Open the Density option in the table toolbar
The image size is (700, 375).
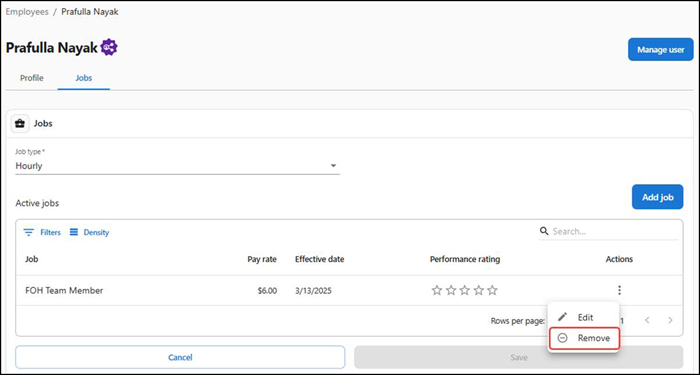point(89,232)
